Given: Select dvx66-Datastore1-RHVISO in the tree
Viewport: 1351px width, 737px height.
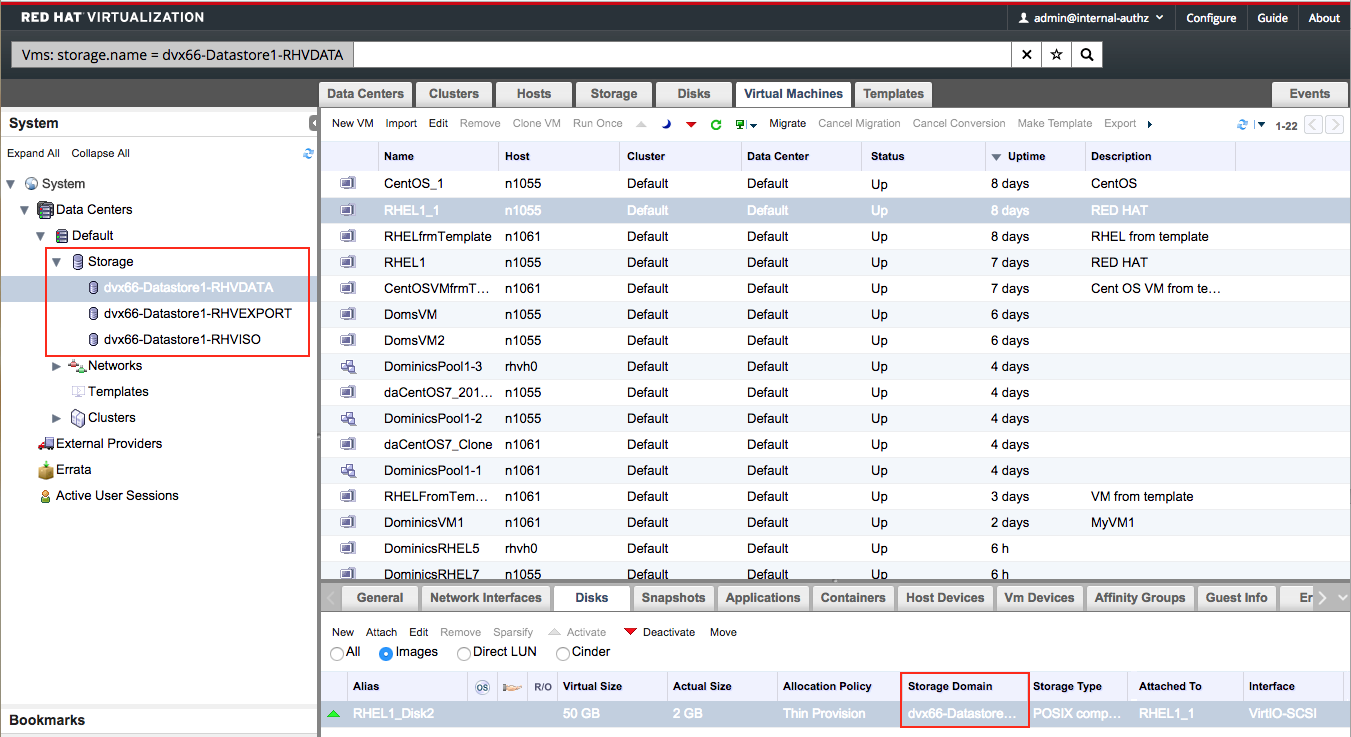Looking at the screenshot, I should tap(182, 340).
